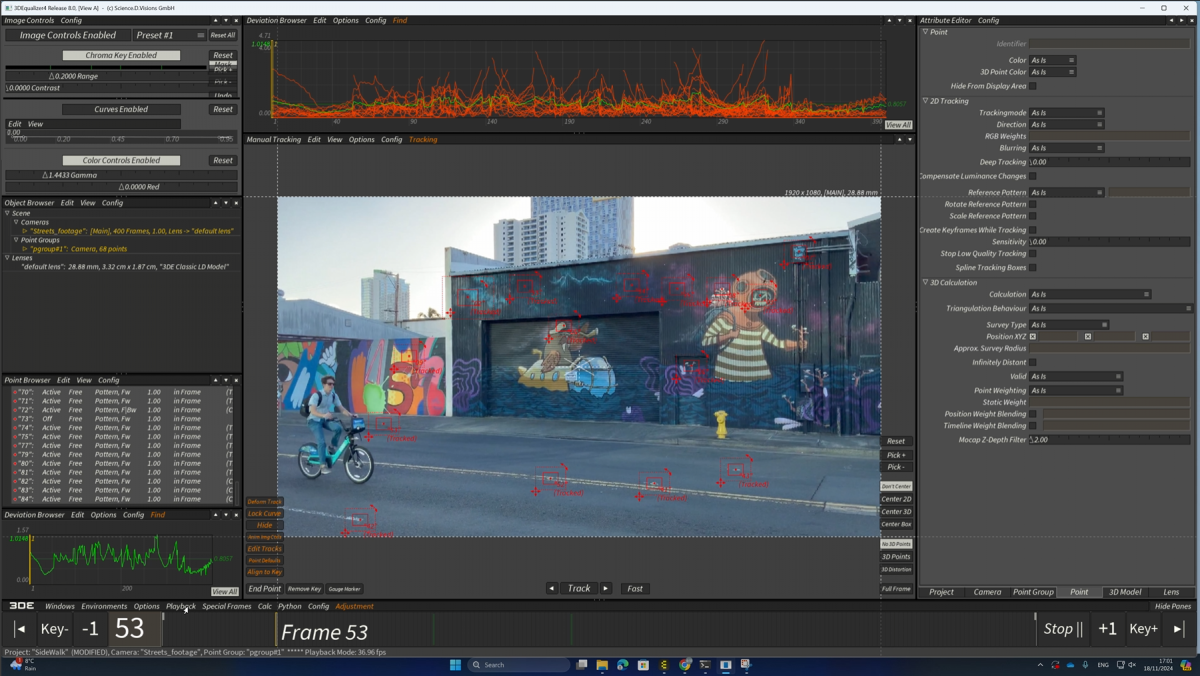The height and width of the screenshot is (676, 1200).
Task: Click the Track backward arrow icon
Action: click(x=551, y=588)
